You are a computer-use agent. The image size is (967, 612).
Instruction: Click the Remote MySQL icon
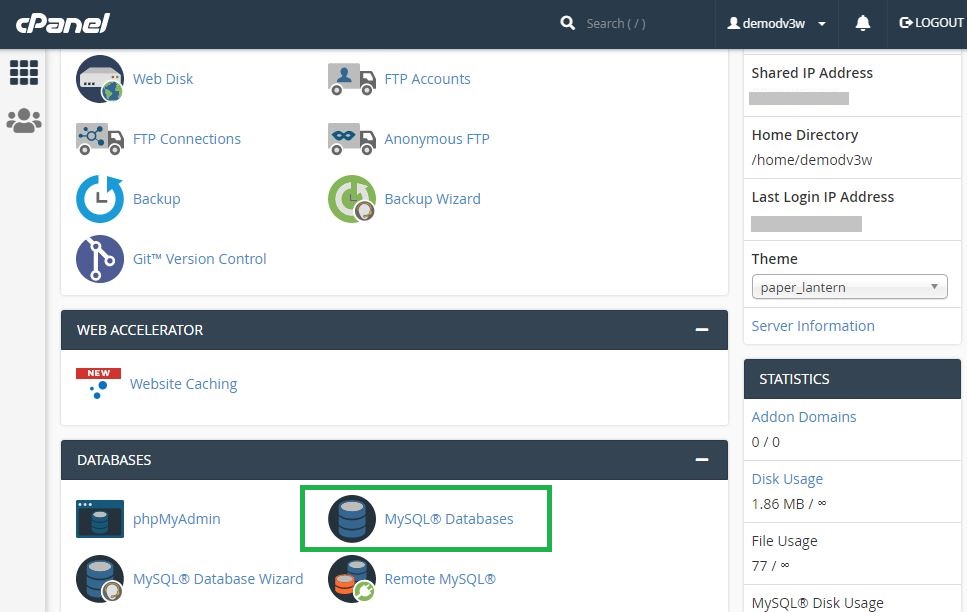point(352,579)
